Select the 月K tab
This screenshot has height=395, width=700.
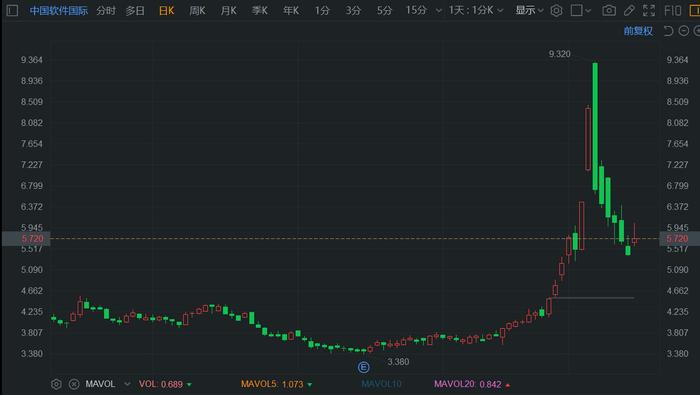(x=229, y=11)
